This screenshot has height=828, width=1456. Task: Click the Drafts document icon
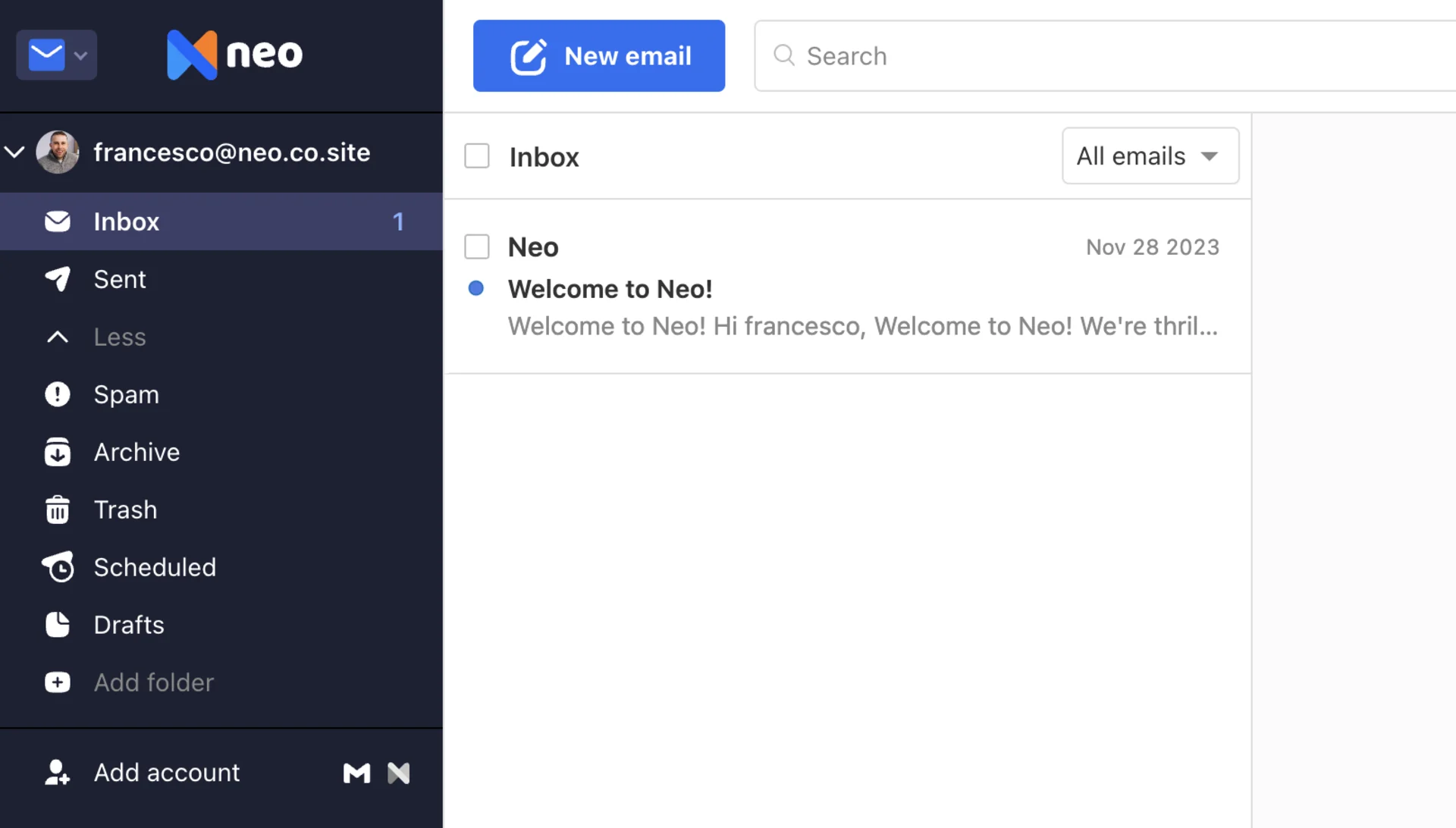[x=58, y=624]
